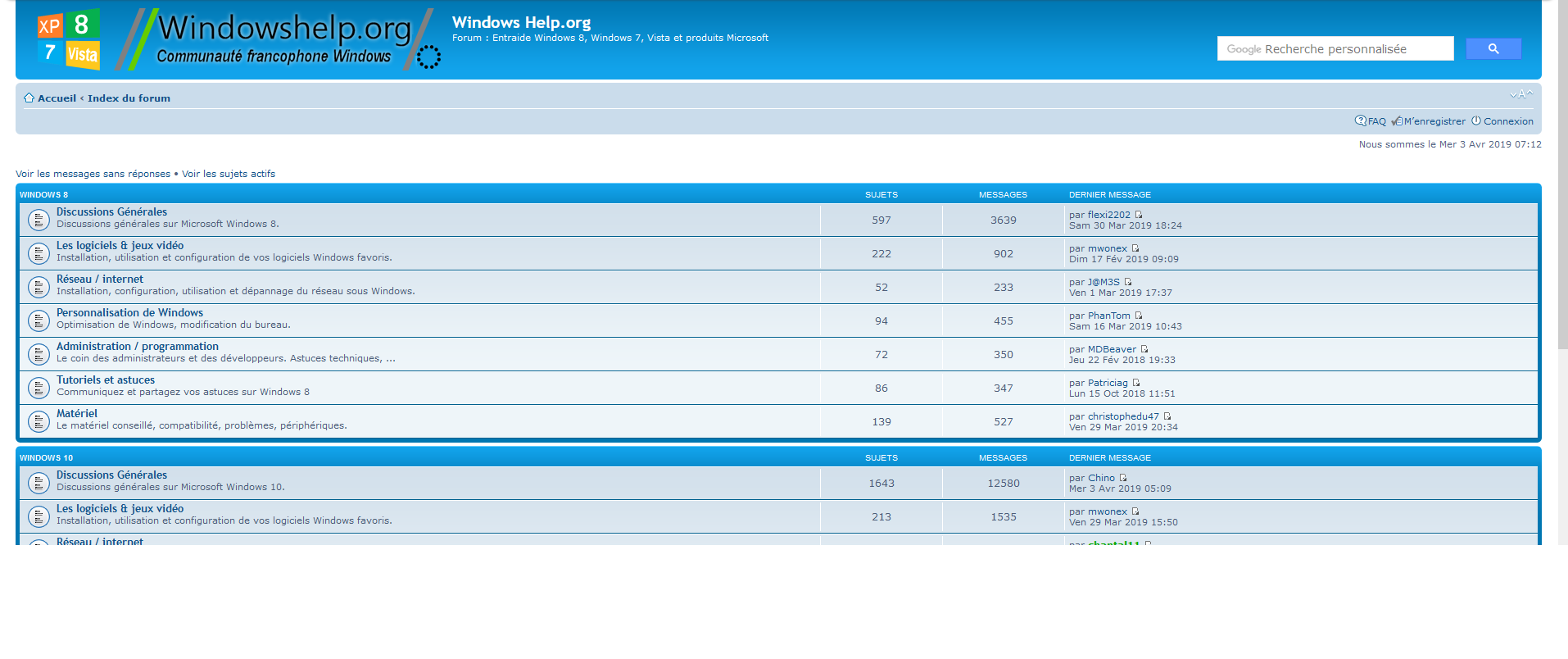Click forum icon for Tutoriels et astuces
1568x659 pixels.
39,388
